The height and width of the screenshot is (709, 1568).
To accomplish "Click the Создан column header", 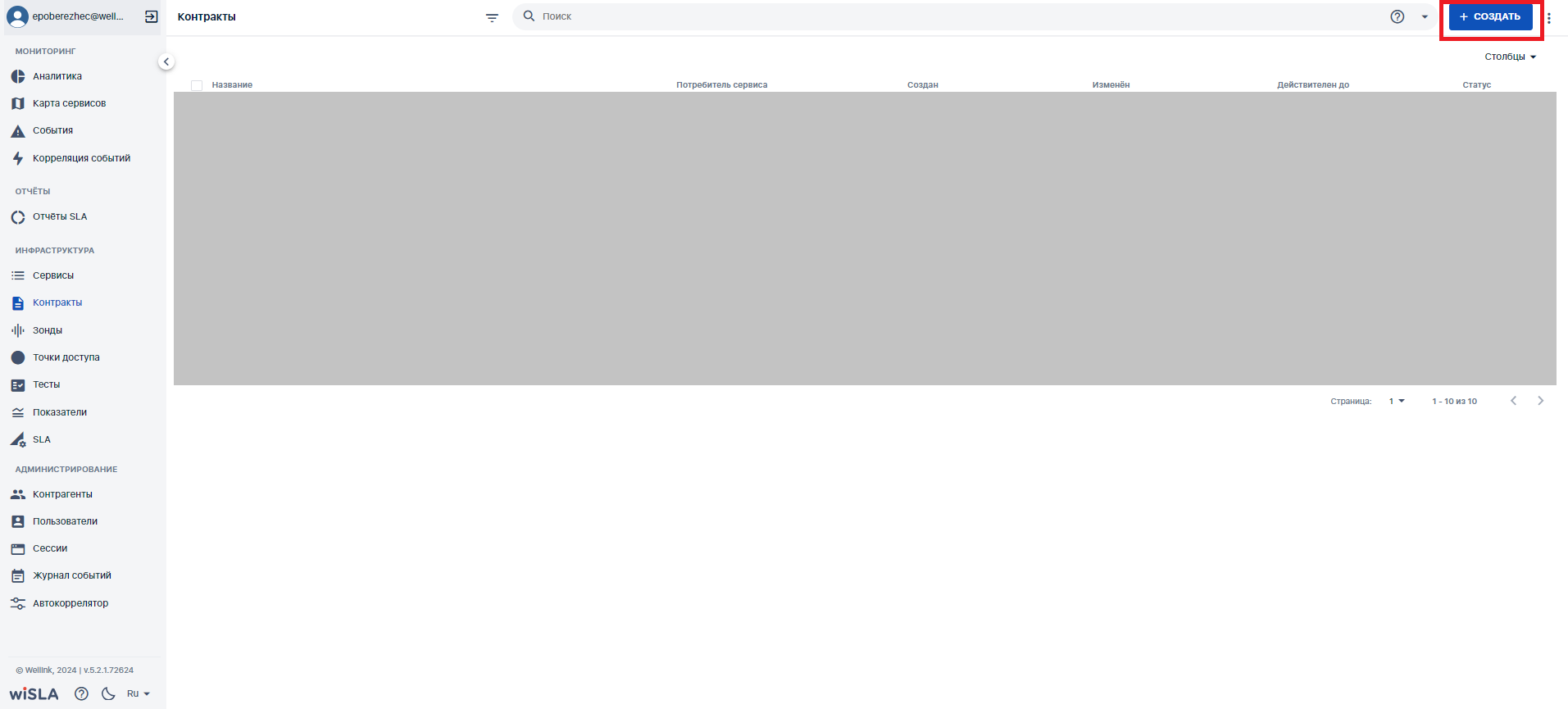I will (923, 84).
